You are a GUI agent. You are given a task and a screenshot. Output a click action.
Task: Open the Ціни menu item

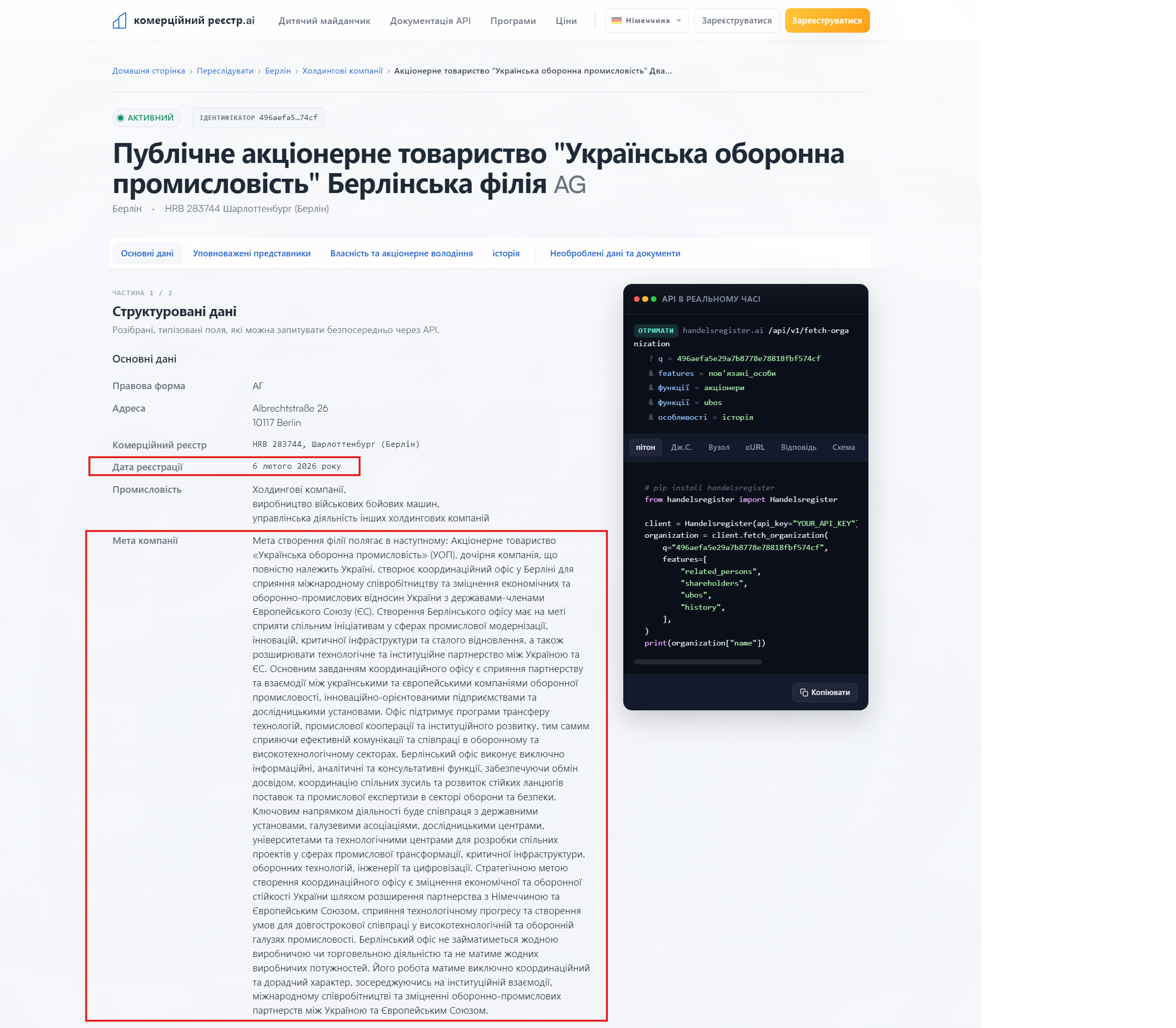(566, 20)
